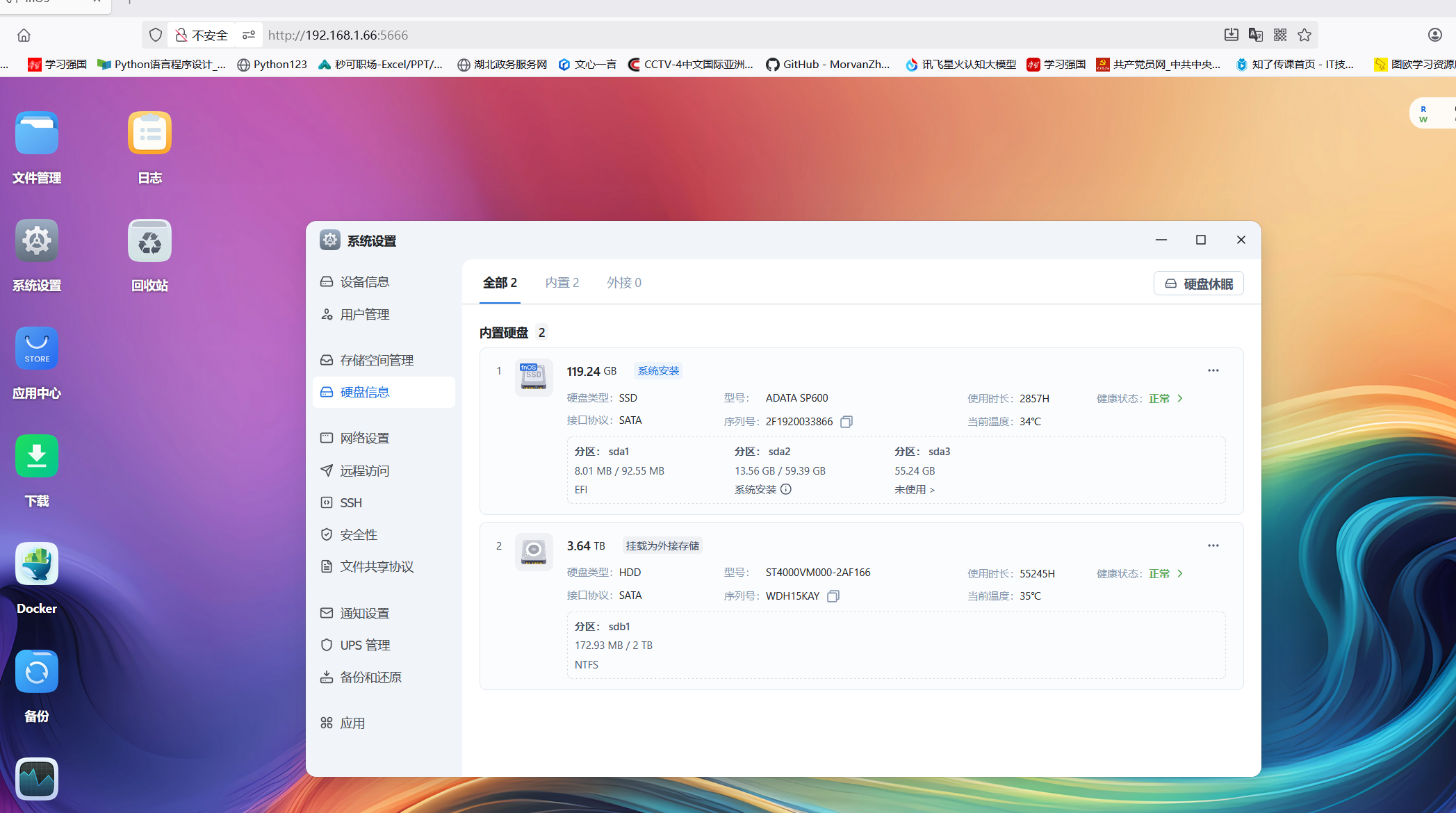1456x813 pixels.
Task: Launch the 文件管理 file manager icon
Action: tap(37, 133)
